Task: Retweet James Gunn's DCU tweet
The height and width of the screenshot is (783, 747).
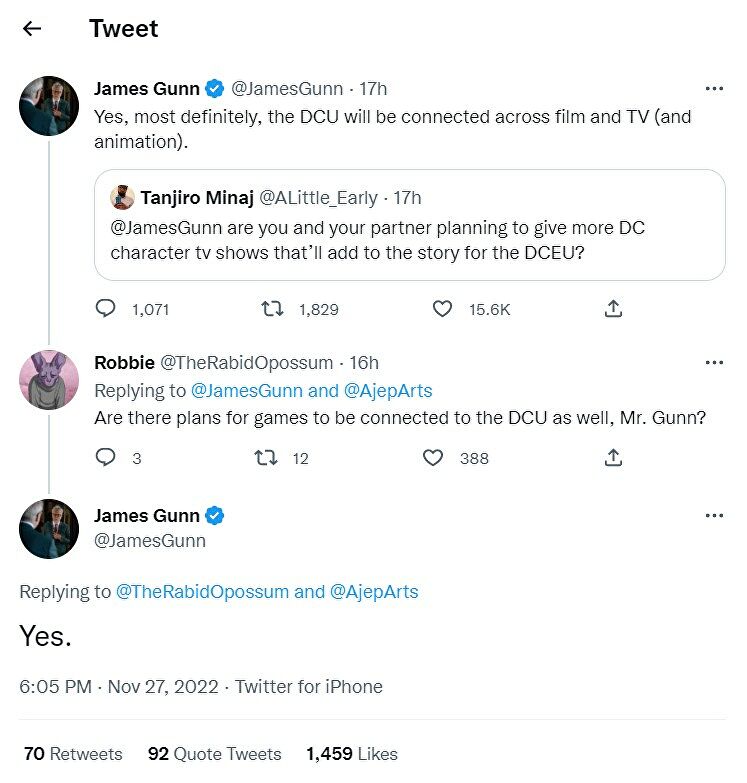Action: (x=271, y=309)
